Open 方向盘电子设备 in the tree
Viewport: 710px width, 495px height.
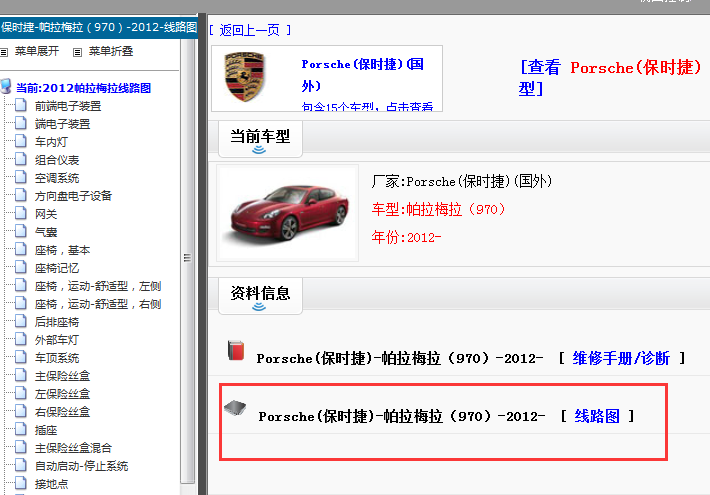73,196
